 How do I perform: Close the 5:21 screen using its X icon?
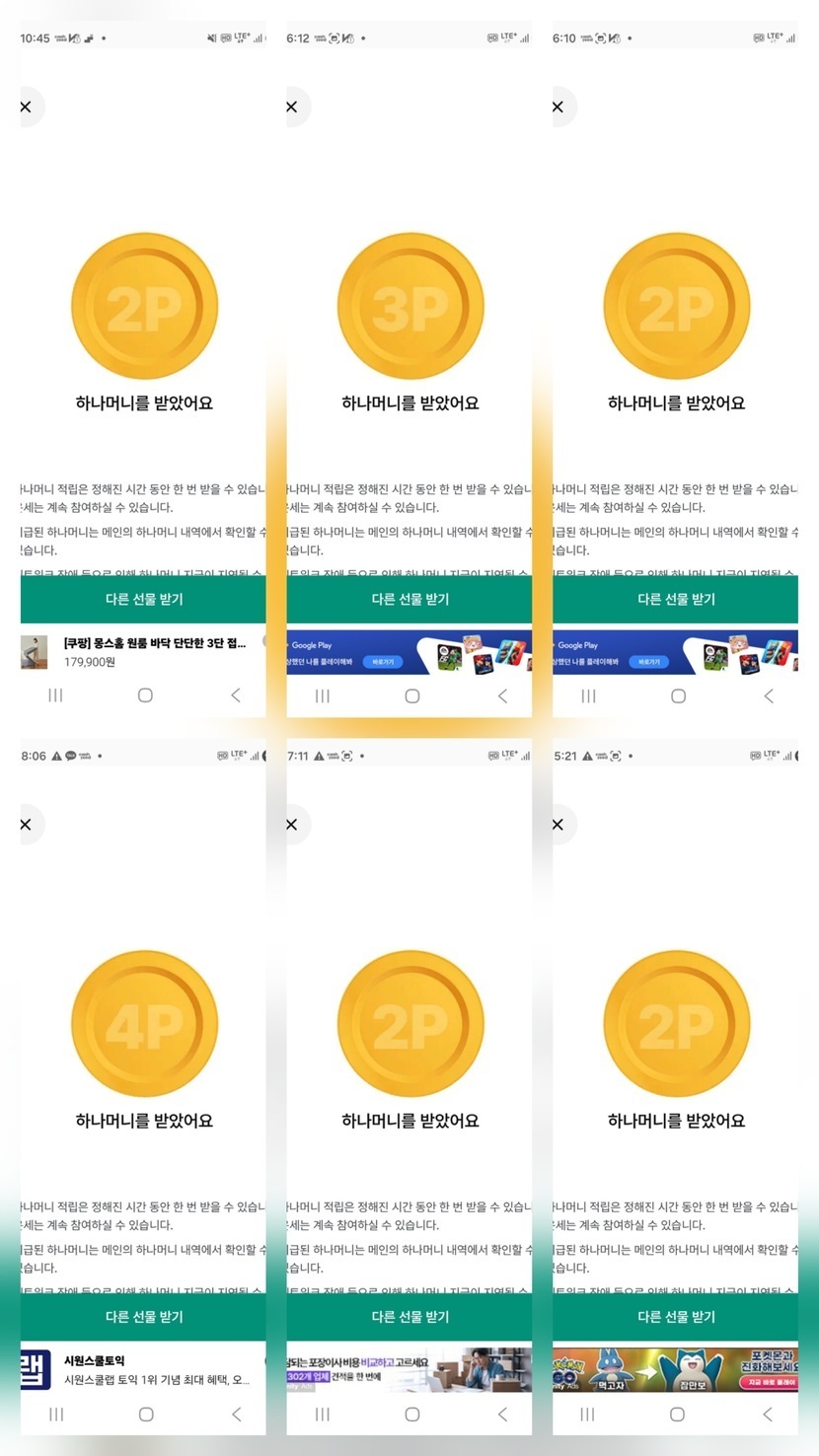click(x=558, y=825)
